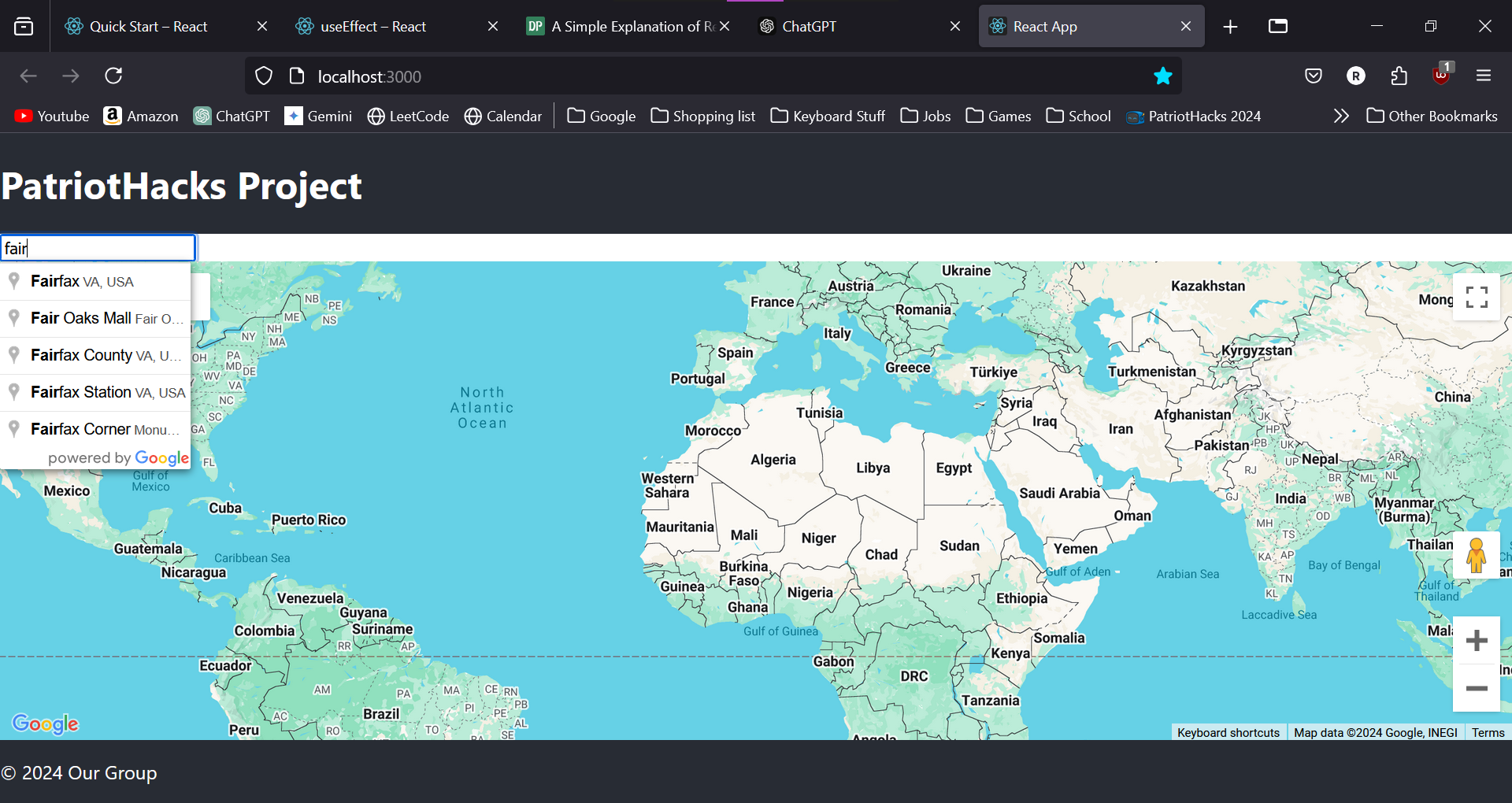
Task: Open the Gemini bookmark
Action: point(318,116)
